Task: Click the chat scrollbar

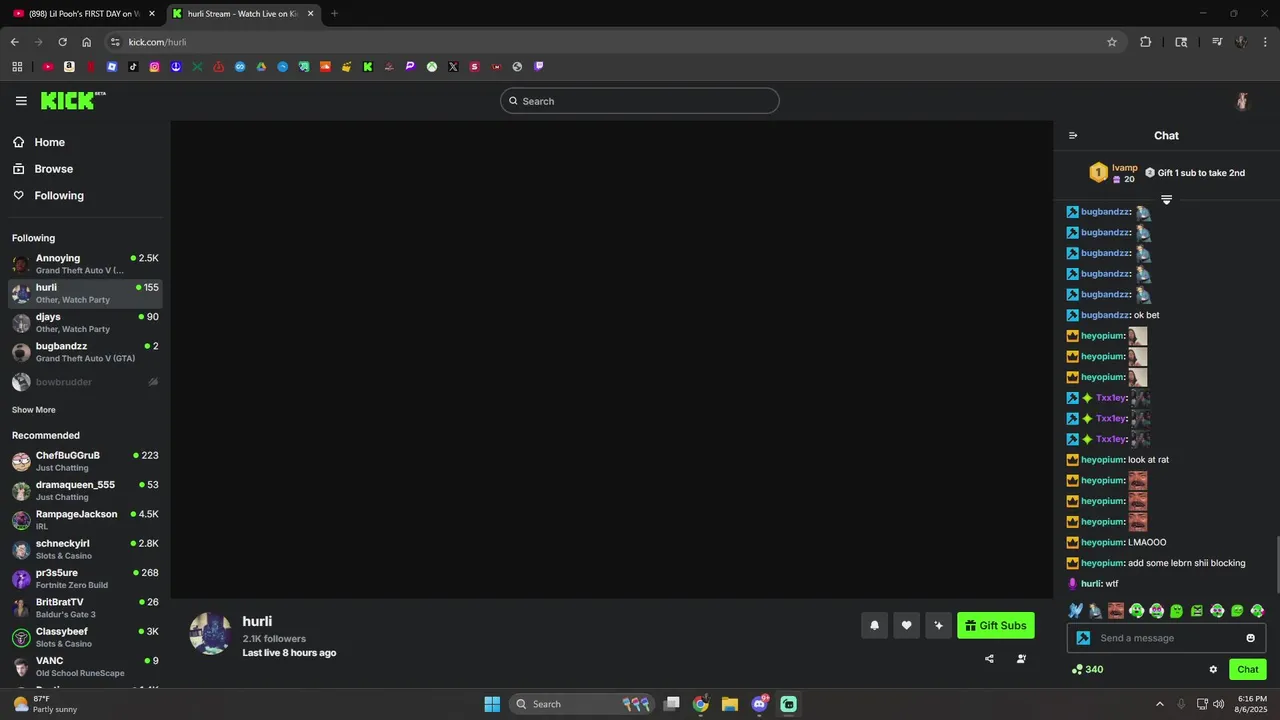Action: click(1277, 565)
